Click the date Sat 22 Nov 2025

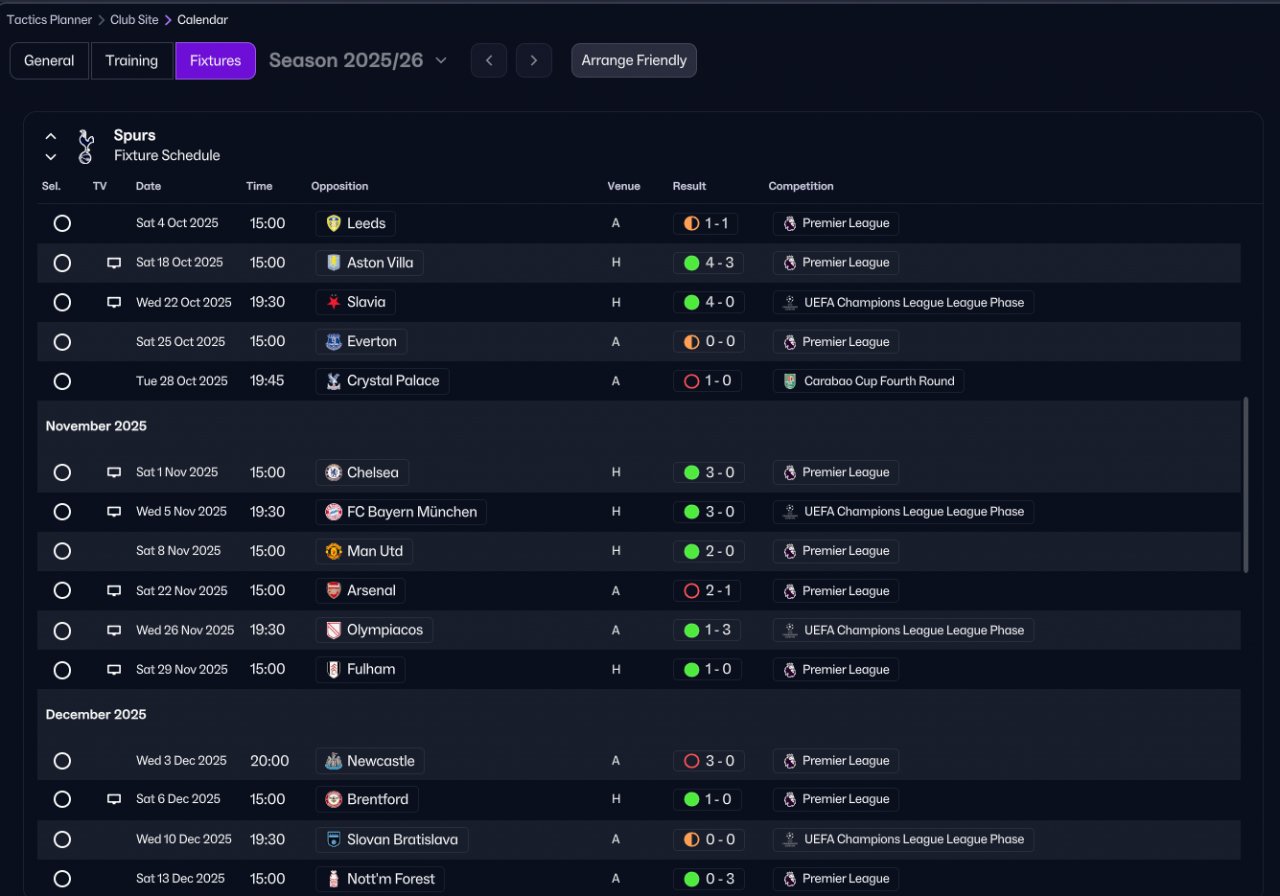[x=182, y=591]
